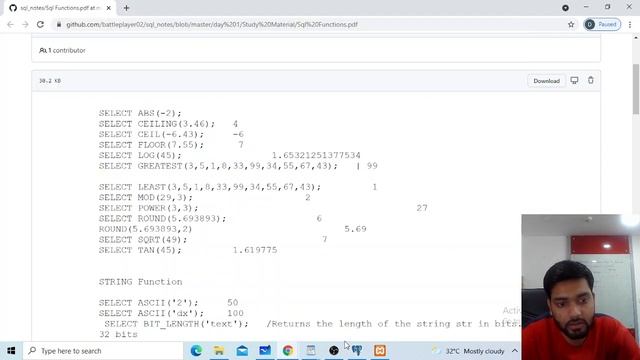Open the calculator-like taskbar icon
The width and height of the screenshot is (640, 360).
pos(311,350)
